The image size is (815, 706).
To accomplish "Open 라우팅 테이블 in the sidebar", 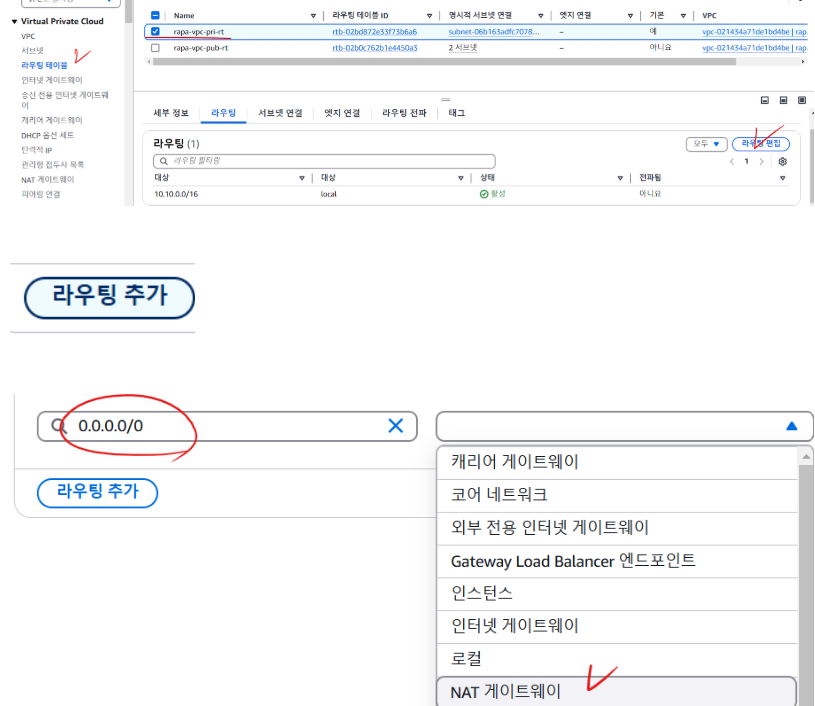I will 44,65.
